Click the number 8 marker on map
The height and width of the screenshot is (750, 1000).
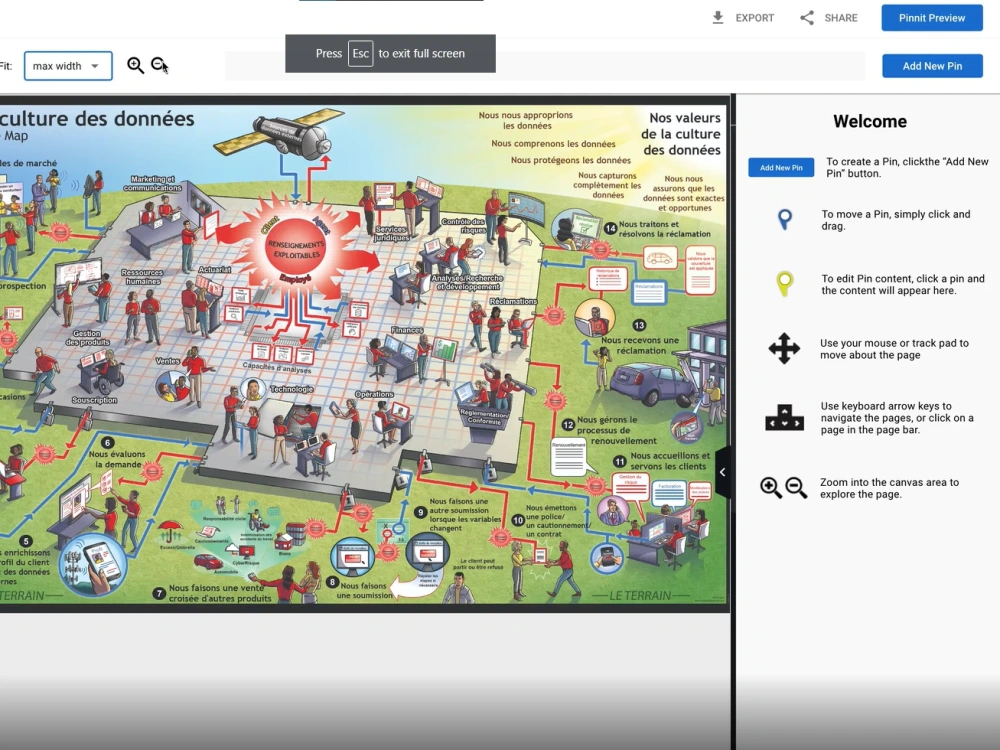coord(332,582)
